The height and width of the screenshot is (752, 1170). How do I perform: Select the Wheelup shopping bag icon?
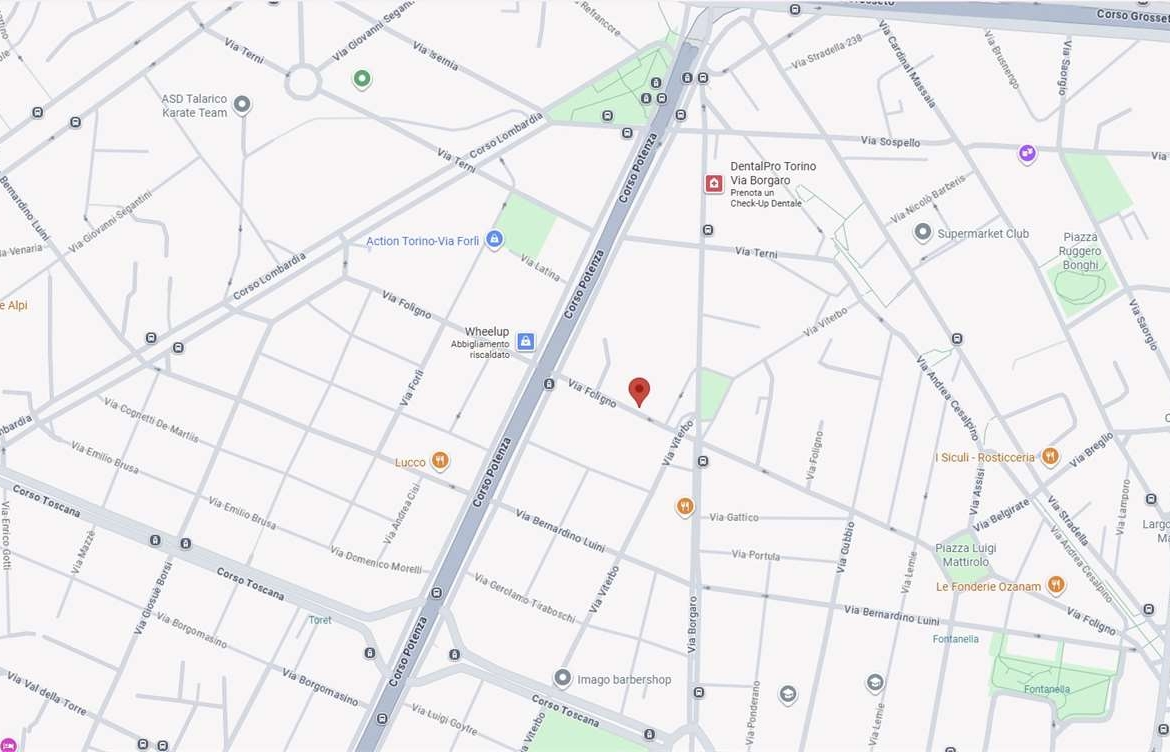525,342
